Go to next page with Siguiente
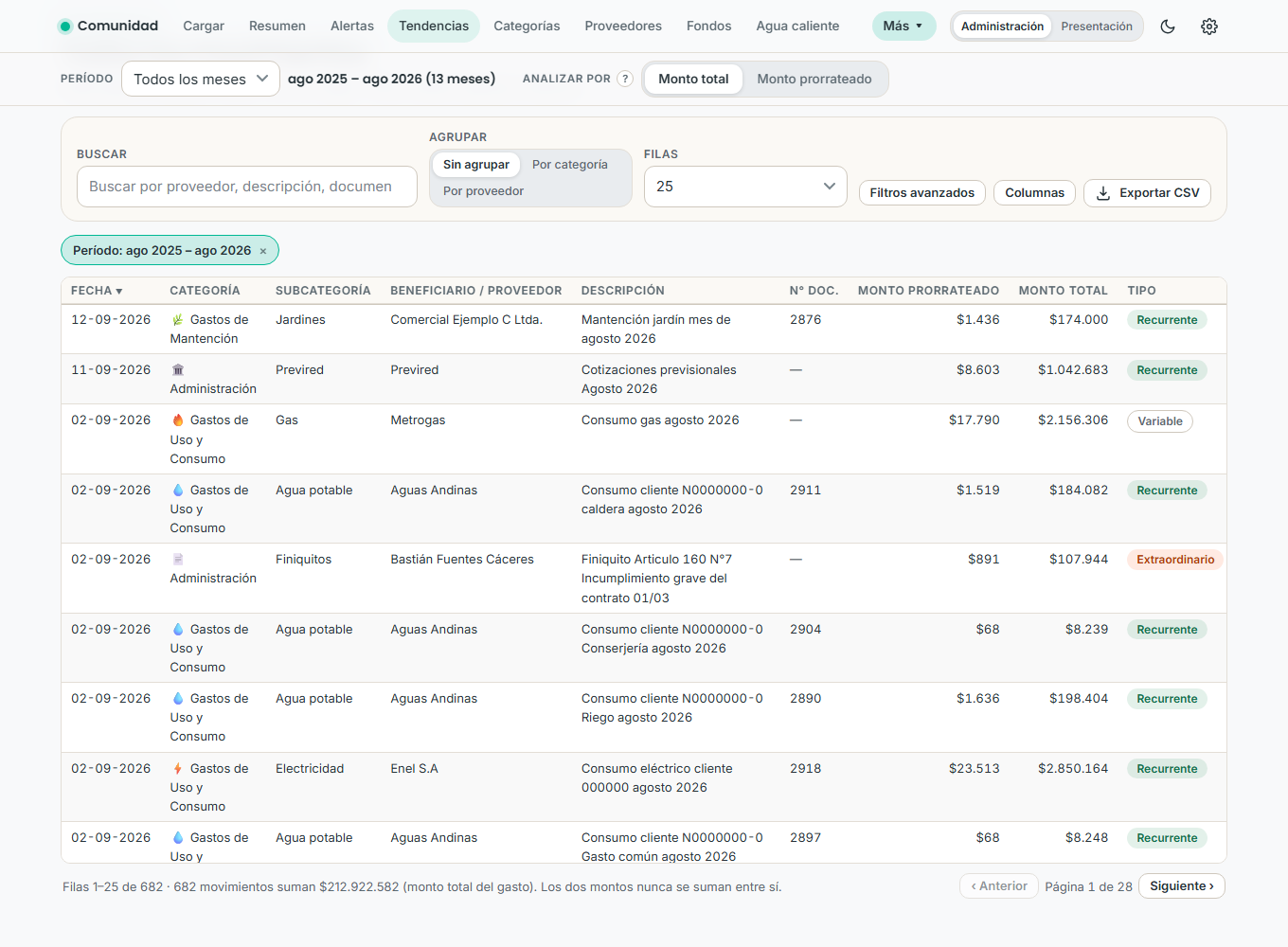This screenshot has width=1288, height=947. click(1182, 886)
